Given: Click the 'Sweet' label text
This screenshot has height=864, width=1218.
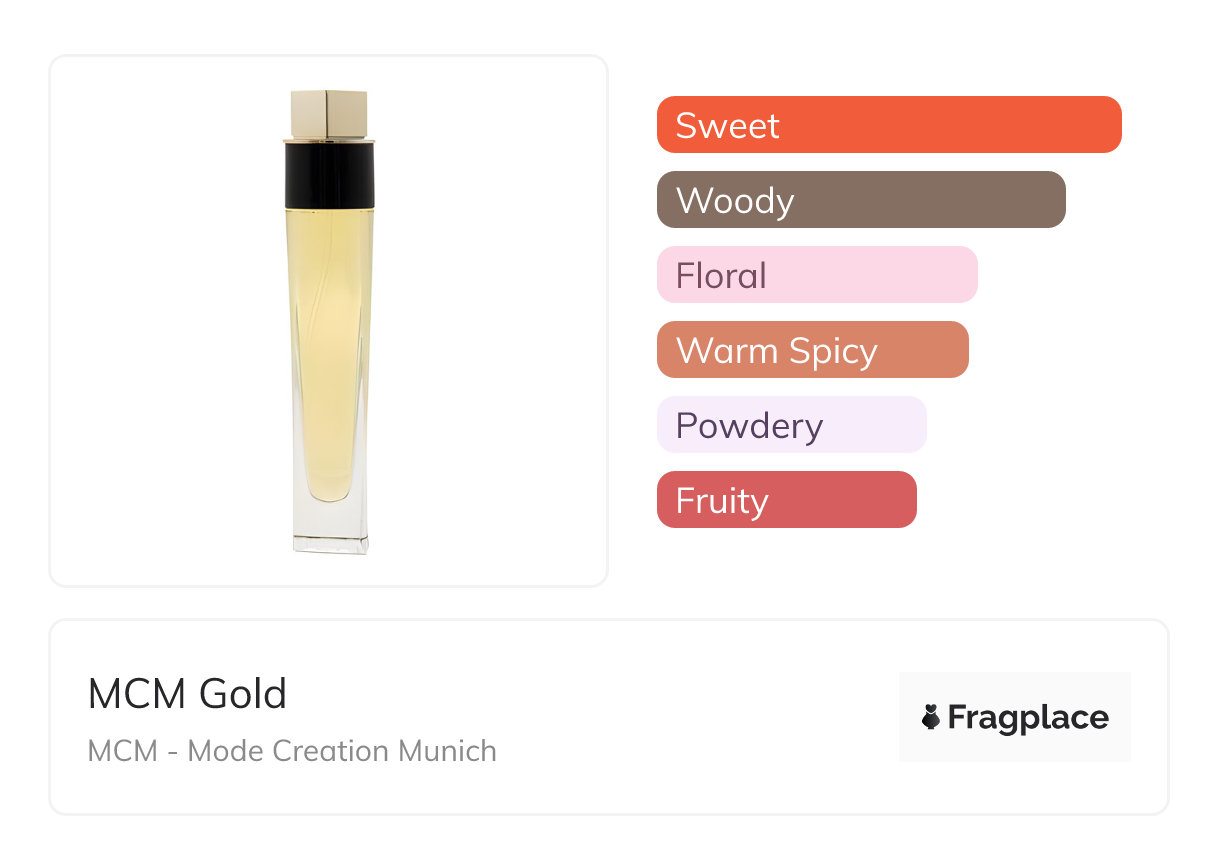Looking at the screenshot, I should [727, 126].
